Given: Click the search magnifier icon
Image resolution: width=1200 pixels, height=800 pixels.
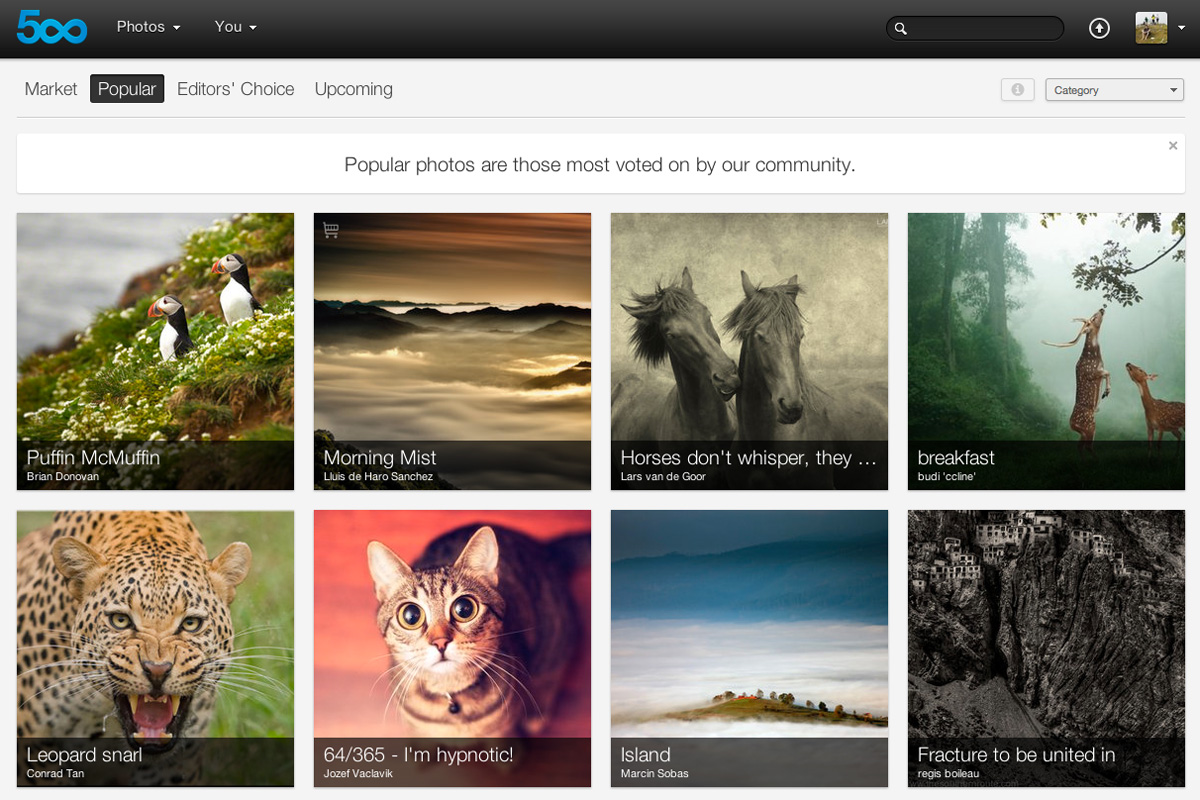Looking at the screenshot, I should point(900,29).
